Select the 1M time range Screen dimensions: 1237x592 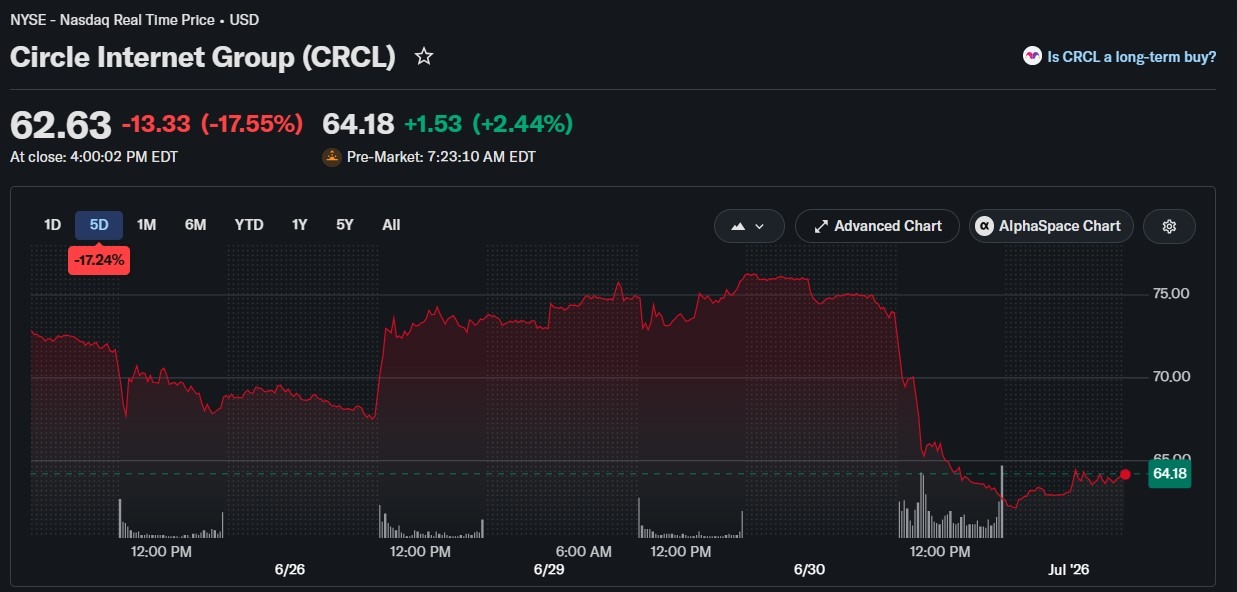coord(147,225)
